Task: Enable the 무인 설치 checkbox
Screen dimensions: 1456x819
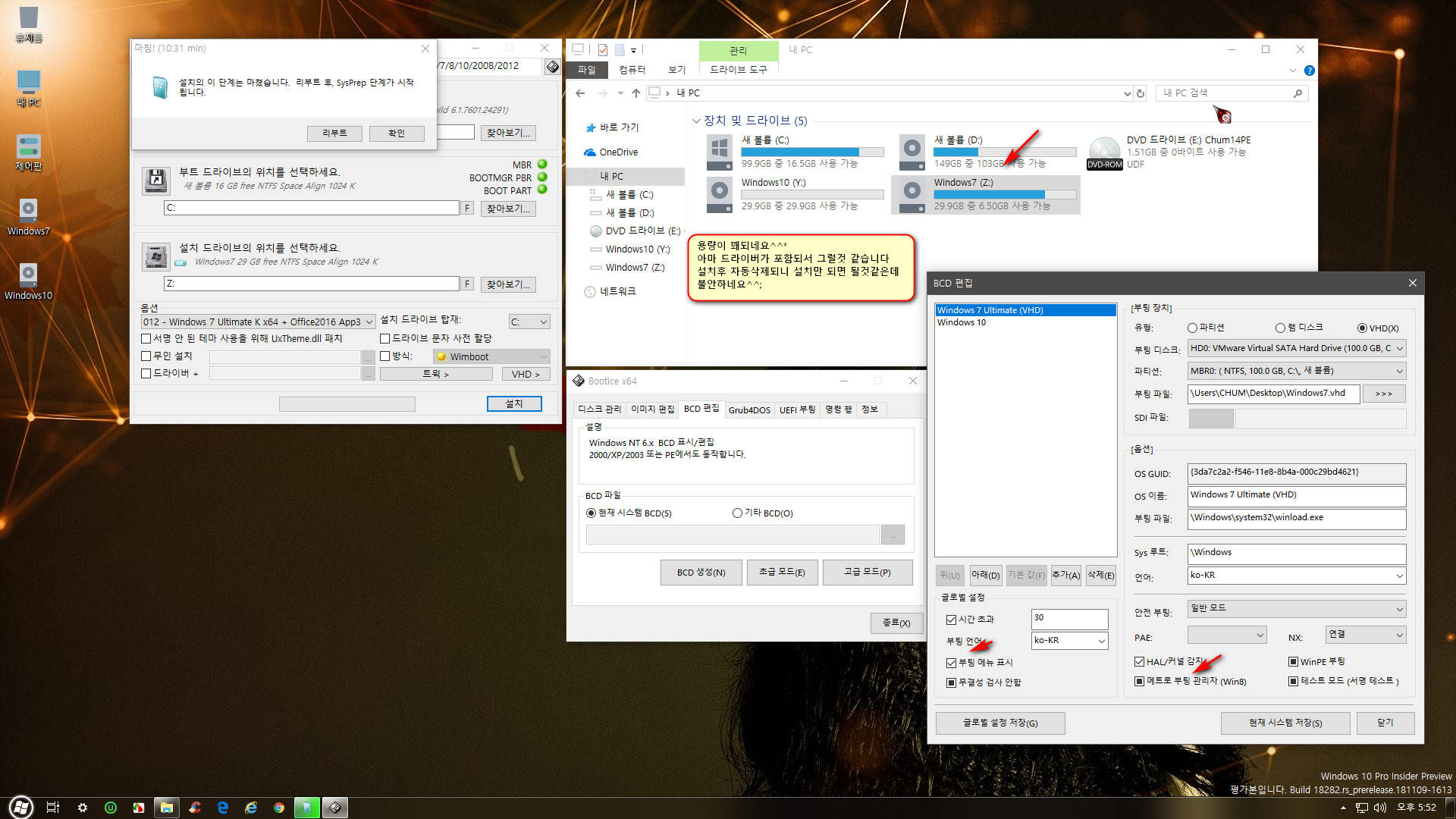Action: point(146,356)
